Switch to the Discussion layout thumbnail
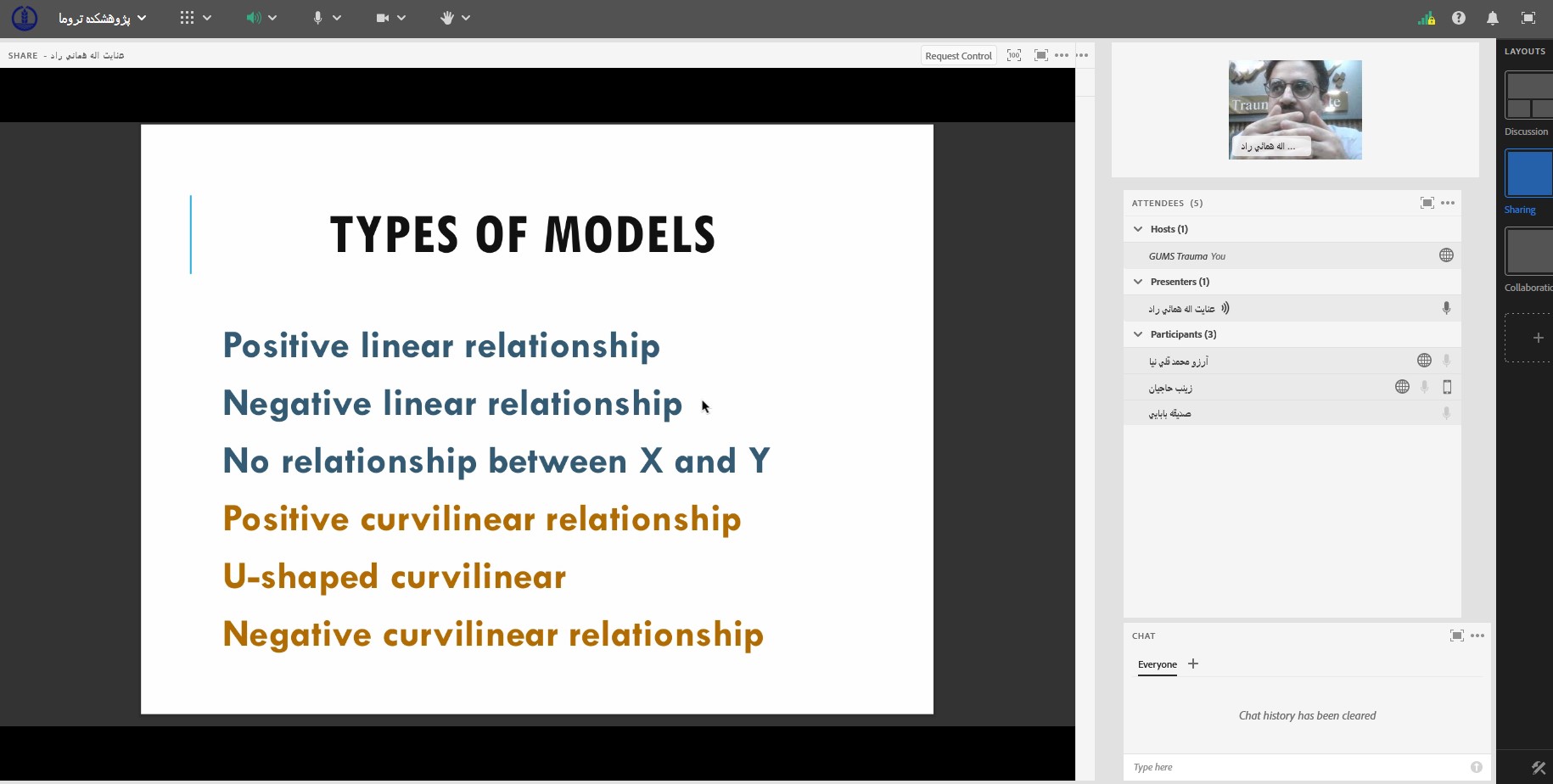This screenshot has width=1553, height=784. tap(1529, 95)
